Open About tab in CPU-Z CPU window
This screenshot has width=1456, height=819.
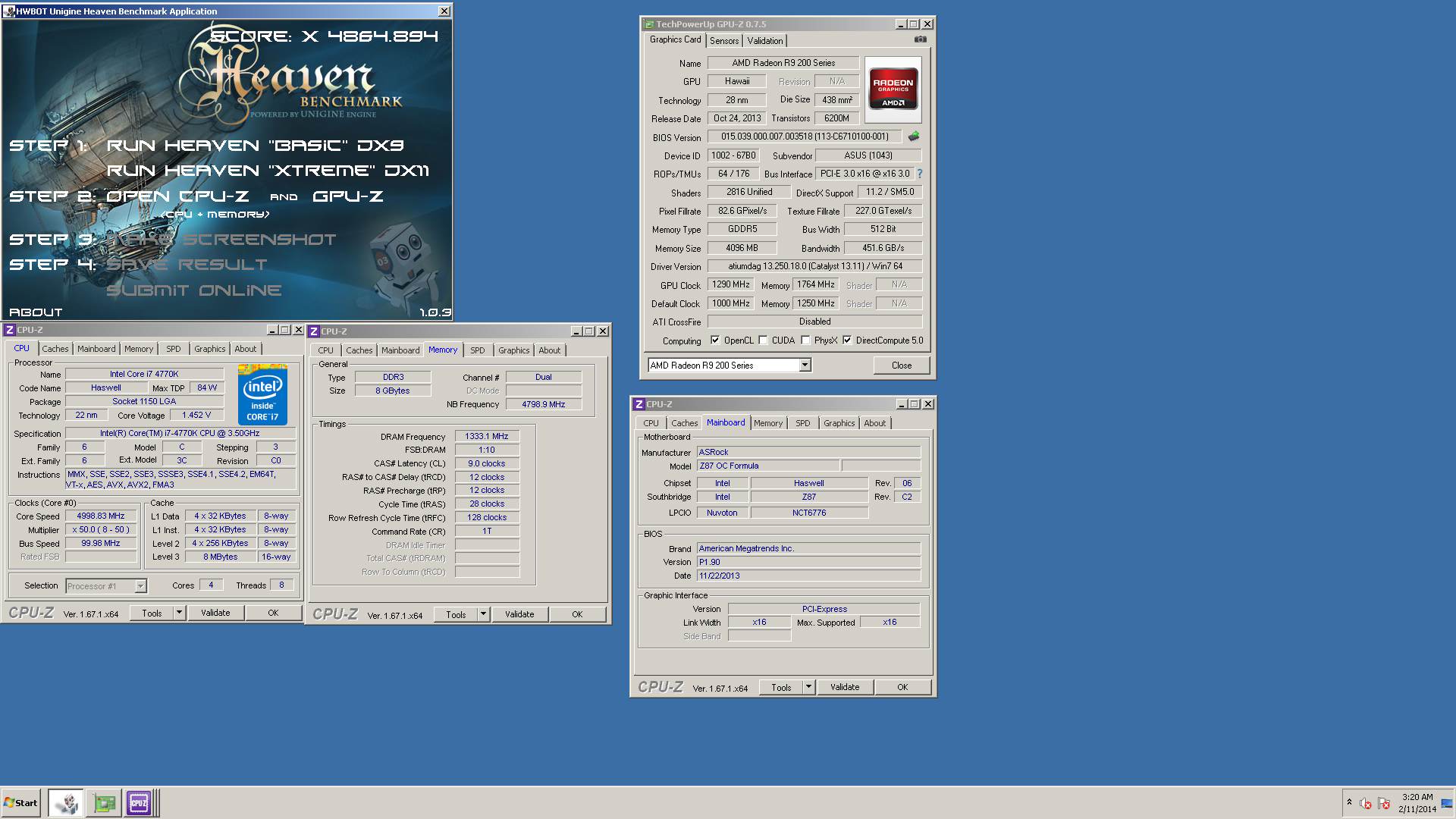coord(245,349)
